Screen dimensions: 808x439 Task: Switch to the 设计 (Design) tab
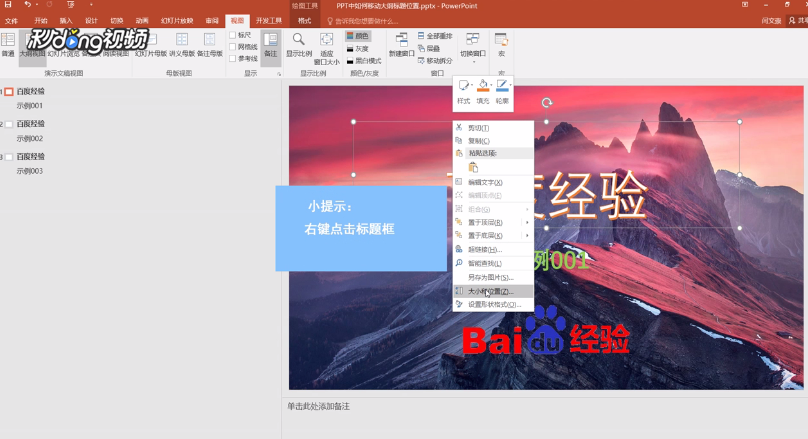coord(91,21)
